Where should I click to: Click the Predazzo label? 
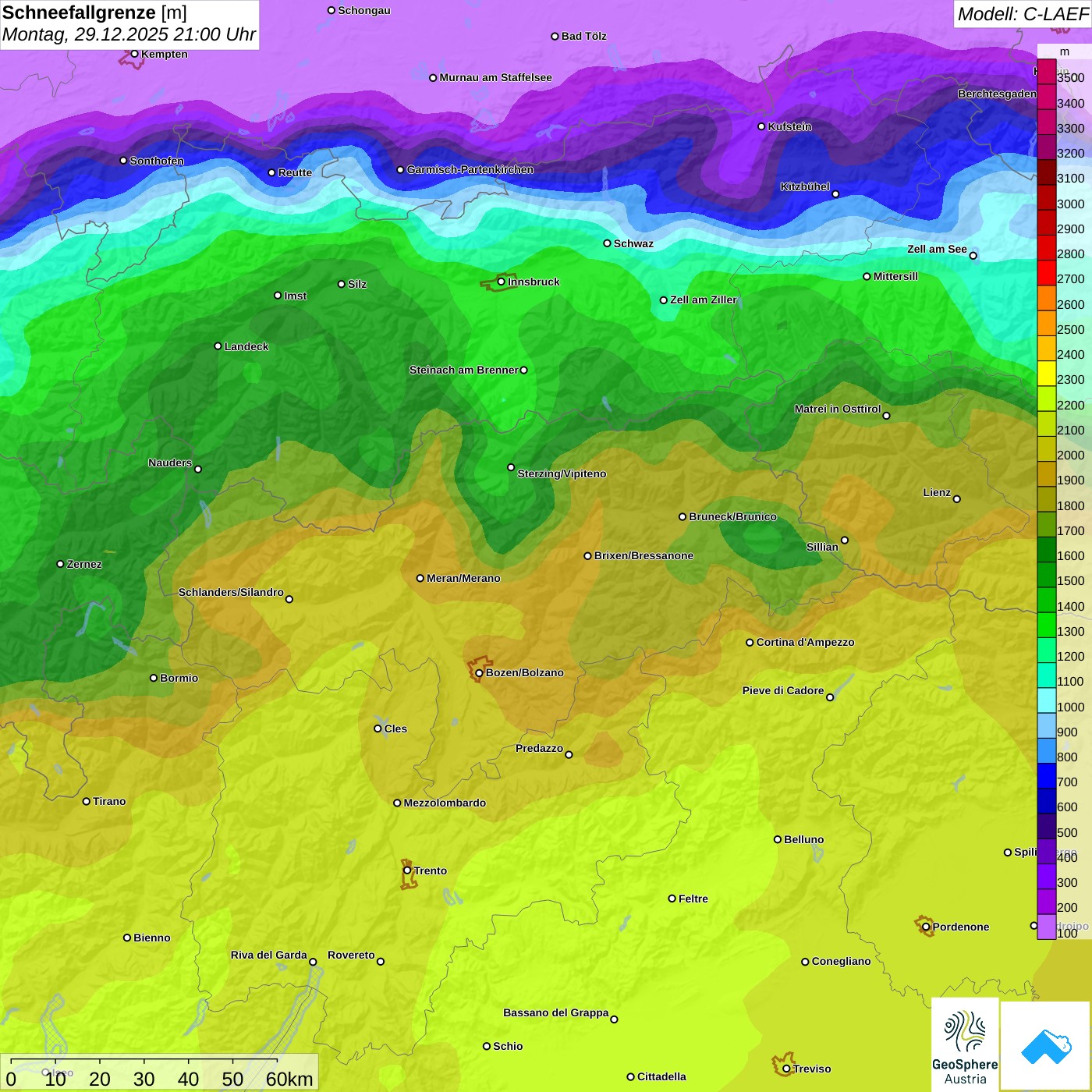[539, 748]
